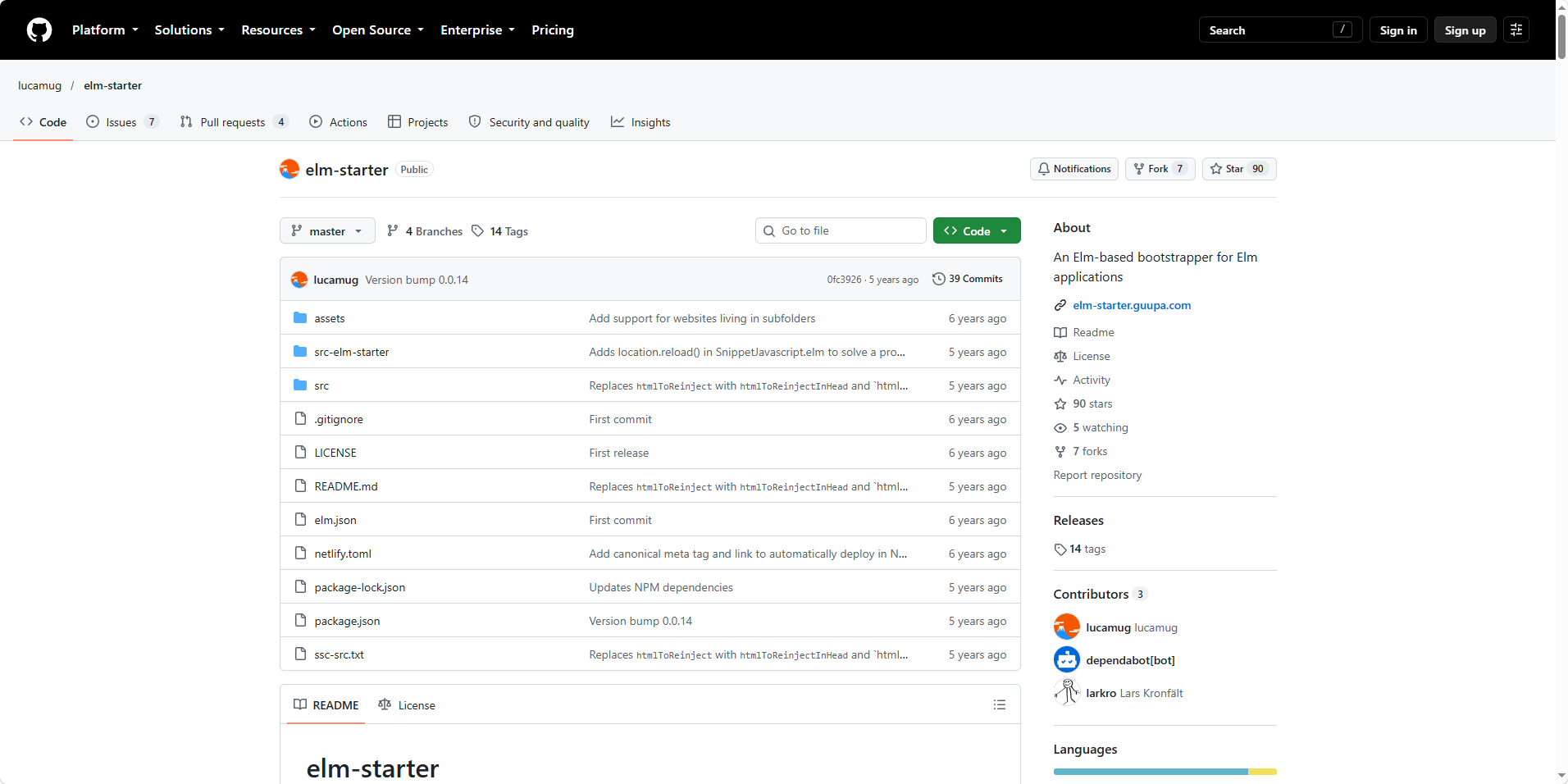Switch to the Pull requests tab
This screenshot has height=784, width=1568.
tap(234, 122)
